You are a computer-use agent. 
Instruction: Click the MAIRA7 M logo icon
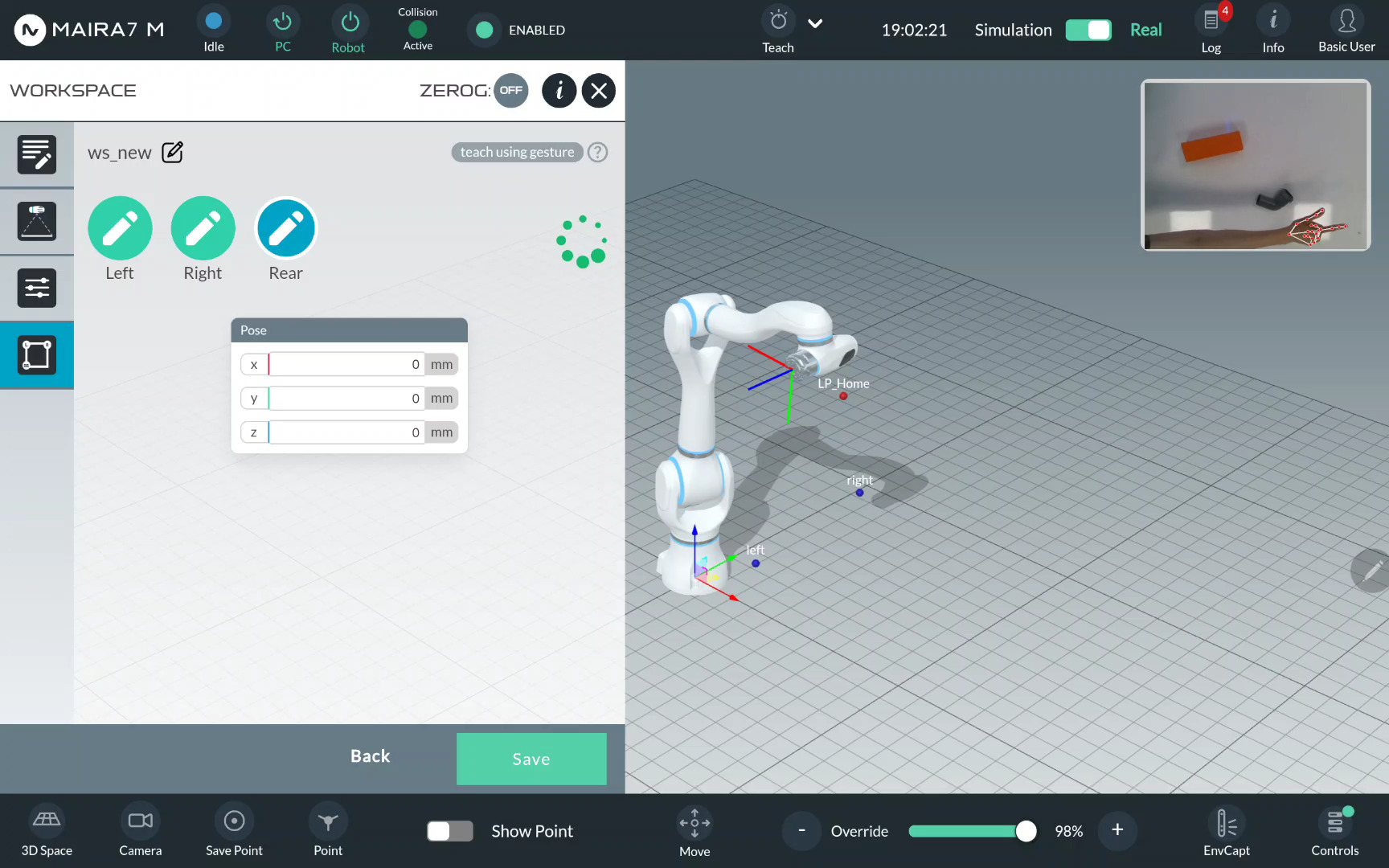tap(30, 30)
